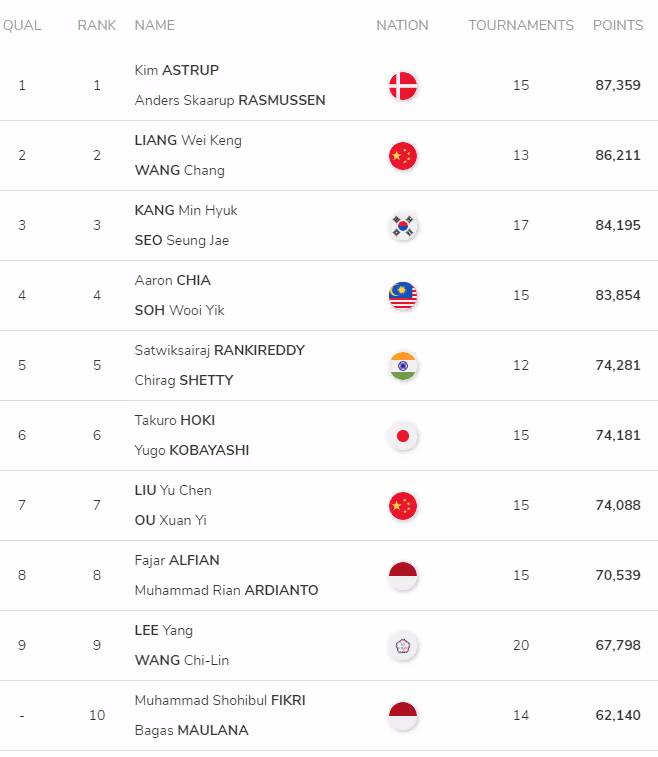
Task: Click China flag beside LIU Yu Chen
Action: (x=403, y=506)
